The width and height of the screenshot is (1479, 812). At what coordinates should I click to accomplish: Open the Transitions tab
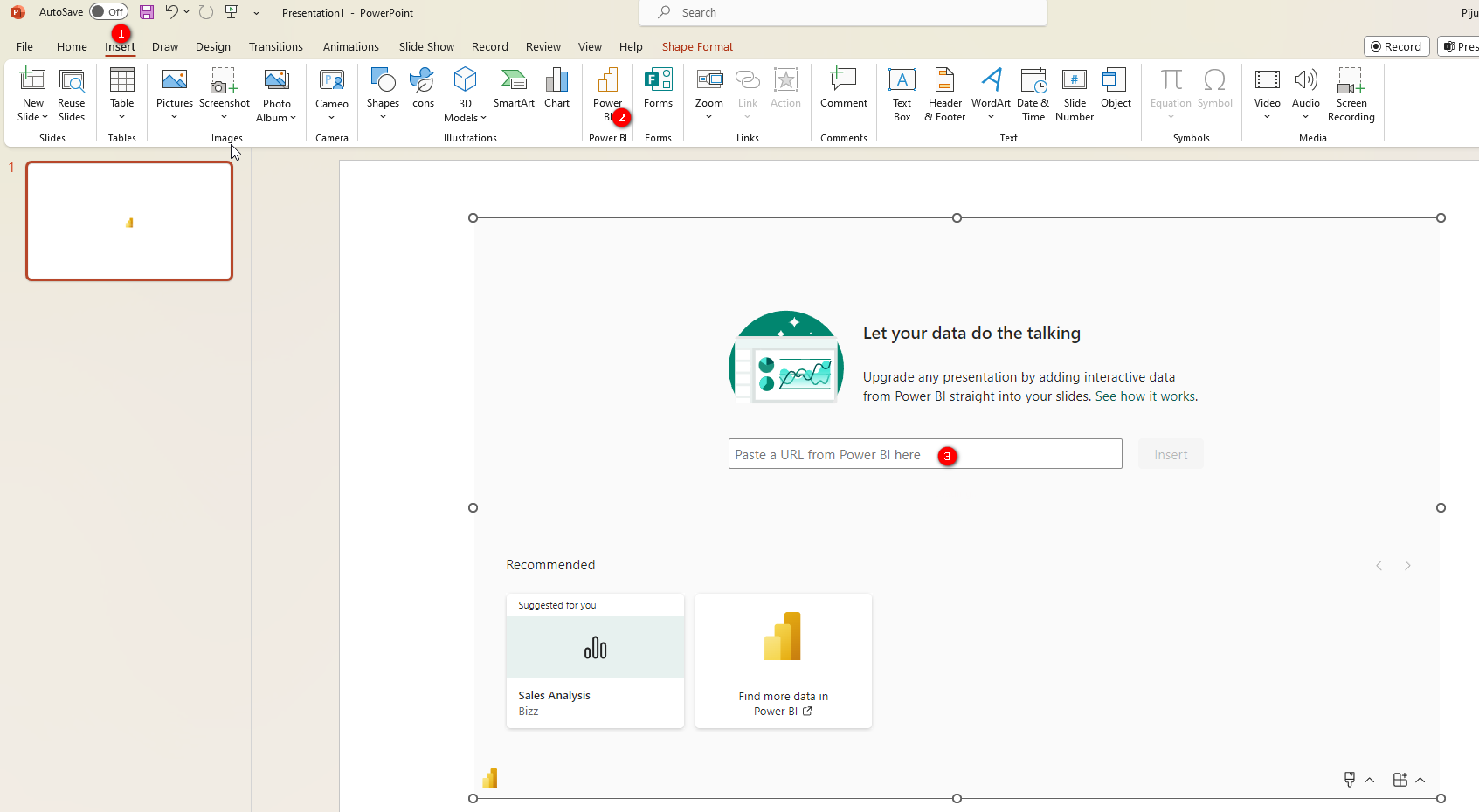click(x=275, y=46)
